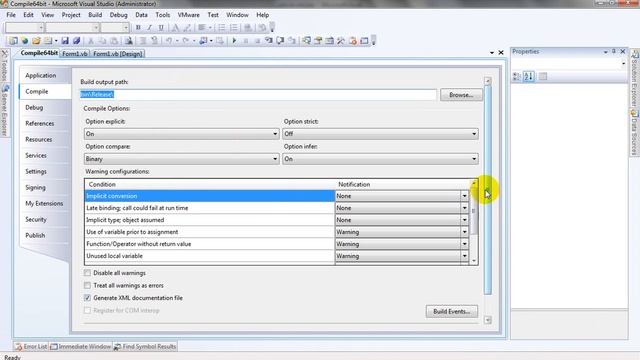This screenshot has width=640, height=360.
Task: Select the My Extensions side tab
Action: coord(44,203)
